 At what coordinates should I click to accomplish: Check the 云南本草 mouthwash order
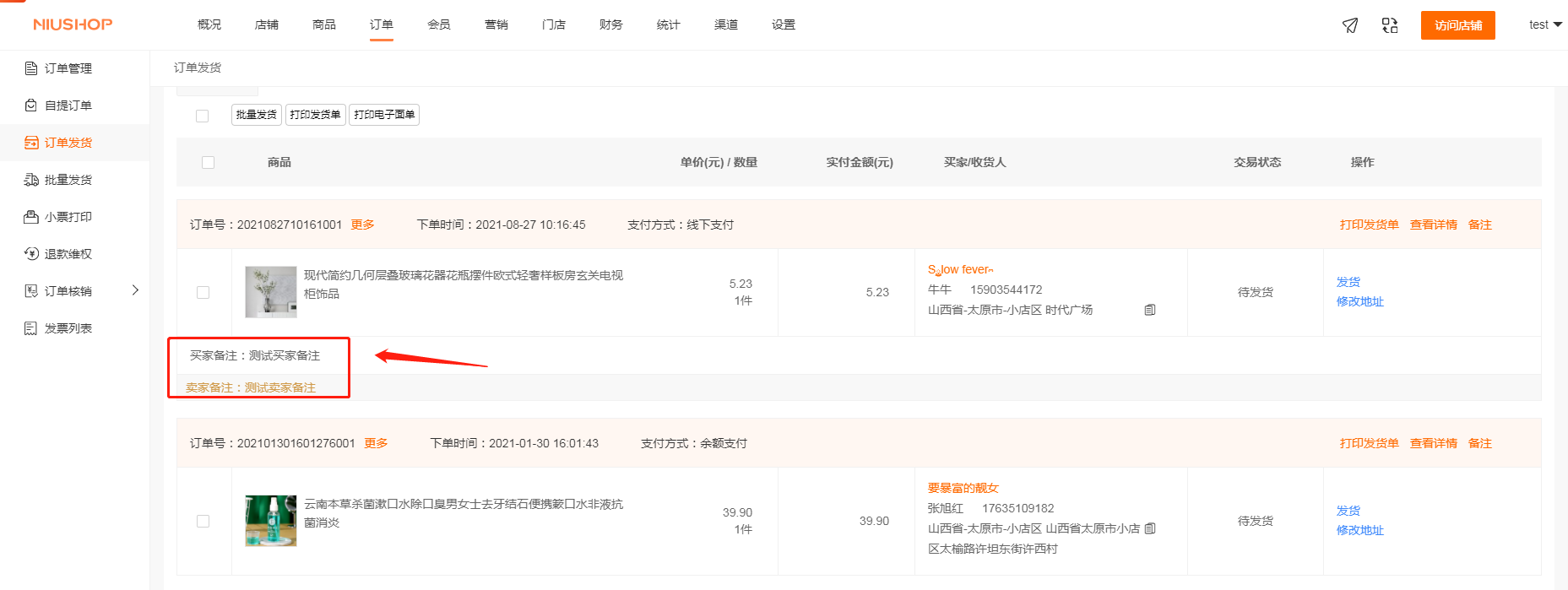click(x=203, y=521)
